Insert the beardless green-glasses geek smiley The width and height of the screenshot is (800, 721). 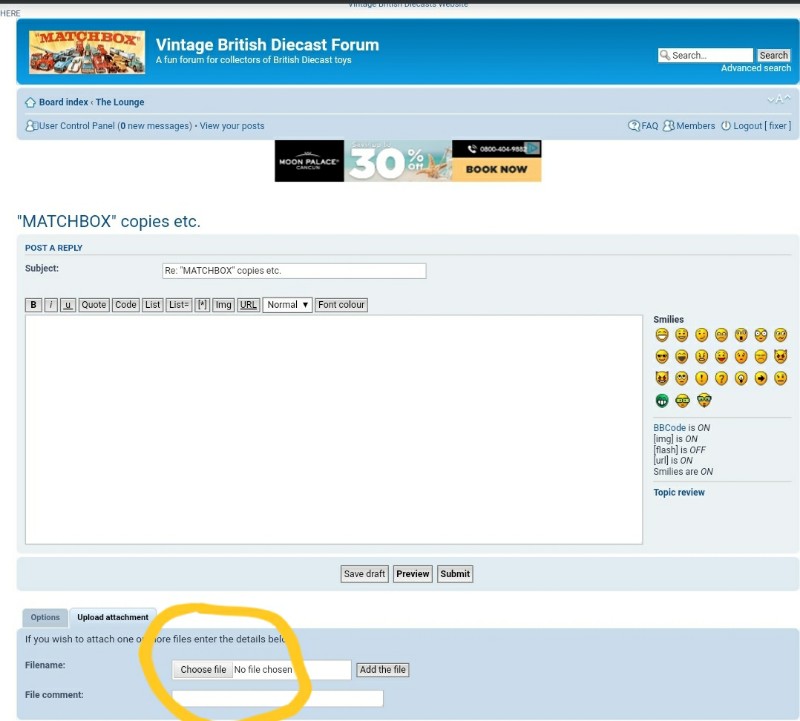(x=683, y=401)
